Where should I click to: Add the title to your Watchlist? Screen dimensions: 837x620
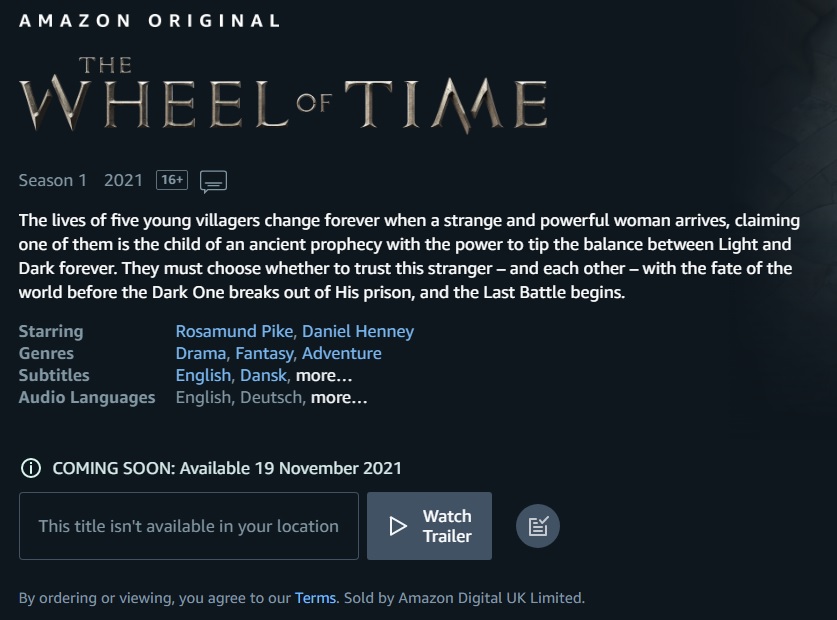[538, 526]
